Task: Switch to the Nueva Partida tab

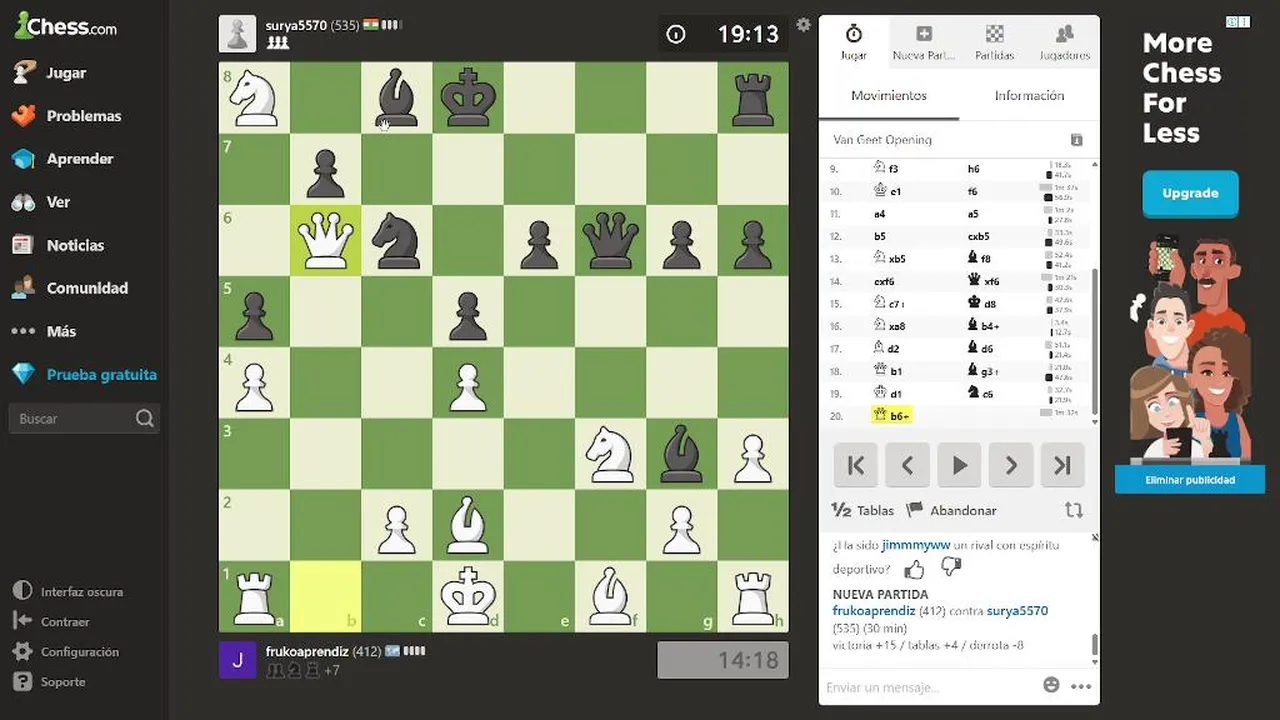Action: [x=923, y=43]
